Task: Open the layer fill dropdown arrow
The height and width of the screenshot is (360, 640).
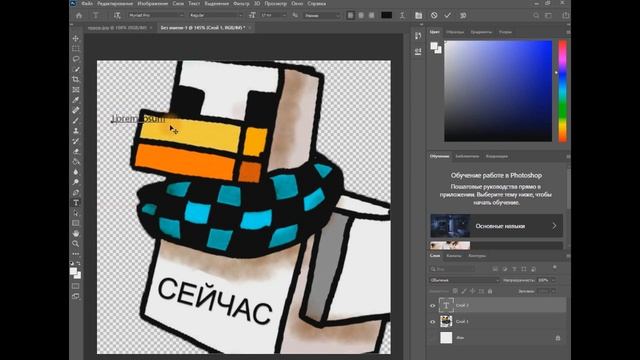Action: (x=553, y=291)
